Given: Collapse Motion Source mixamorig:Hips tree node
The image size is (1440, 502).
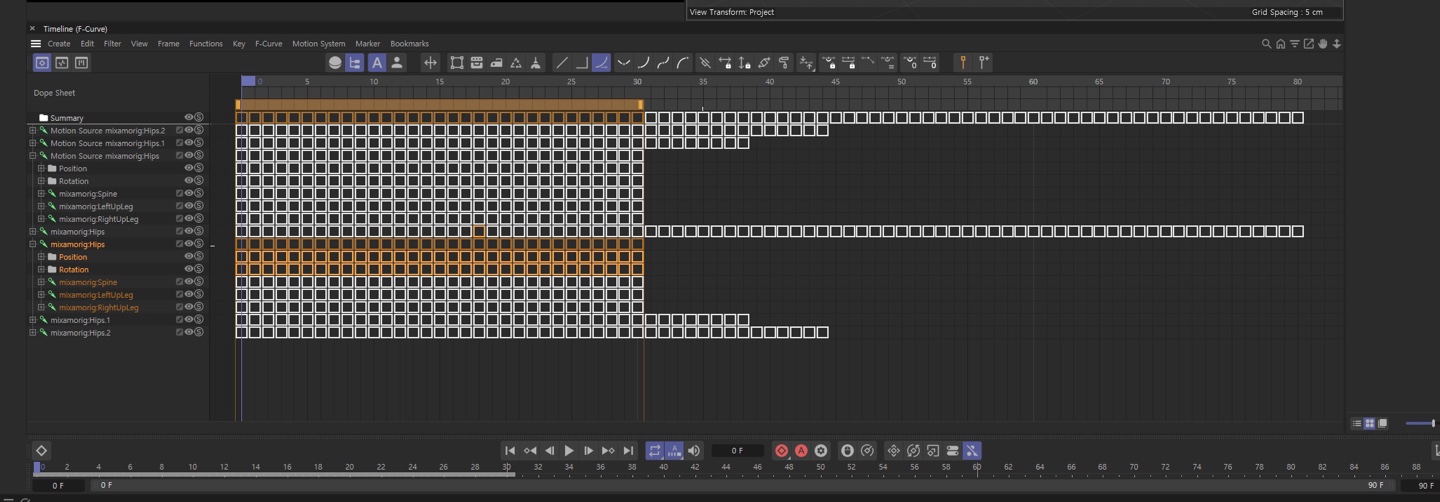Looking at the screenshot, I should (33, 156).
